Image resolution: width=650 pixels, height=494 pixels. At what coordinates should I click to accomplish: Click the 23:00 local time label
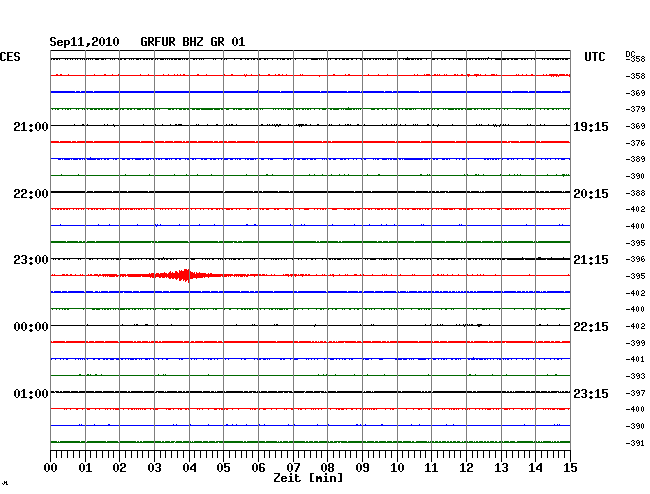(x=31, y=260)
